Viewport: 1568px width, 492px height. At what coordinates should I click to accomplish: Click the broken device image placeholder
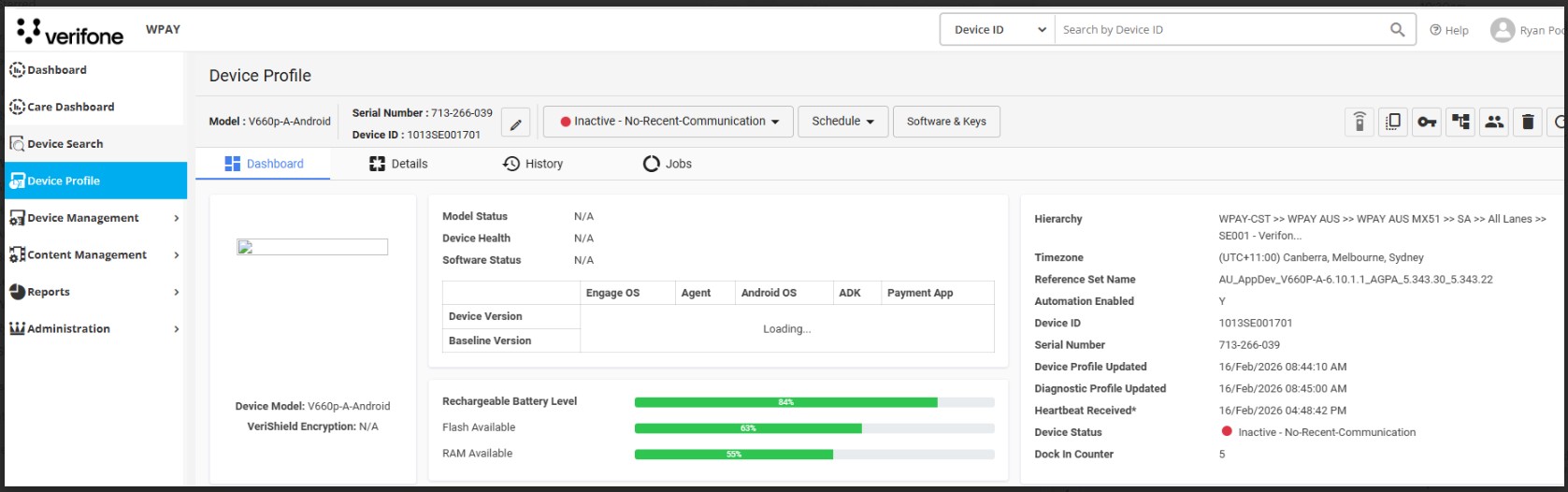coord(312,247)
